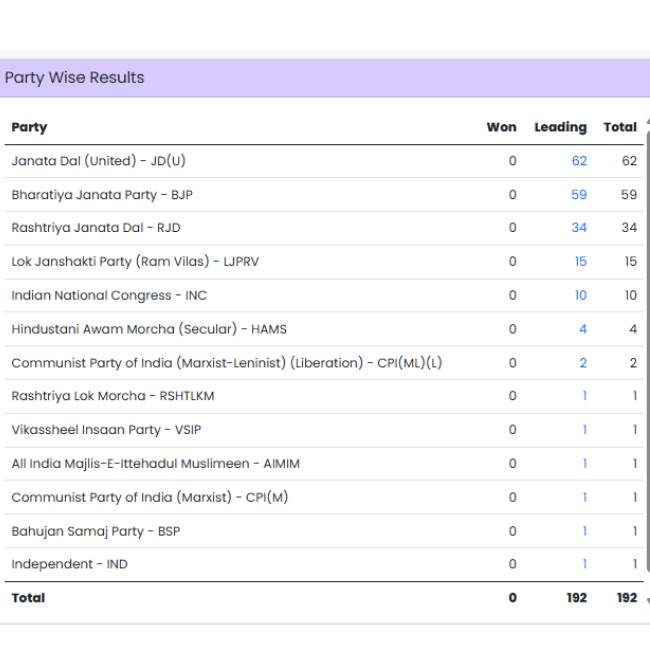The image size is (650, 650).
Task: Select Bahujan Samaj Party - BSP name
Action: coord(96,531)
